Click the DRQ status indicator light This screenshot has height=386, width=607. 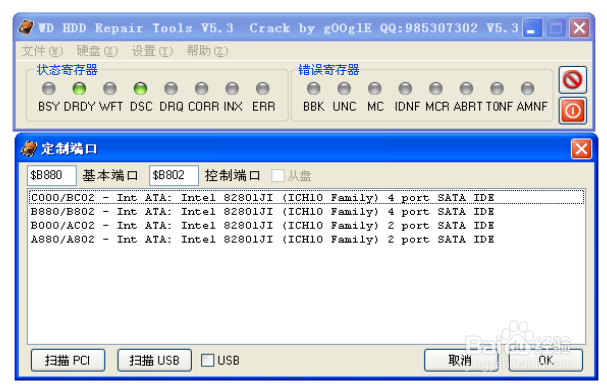[171, 89]
